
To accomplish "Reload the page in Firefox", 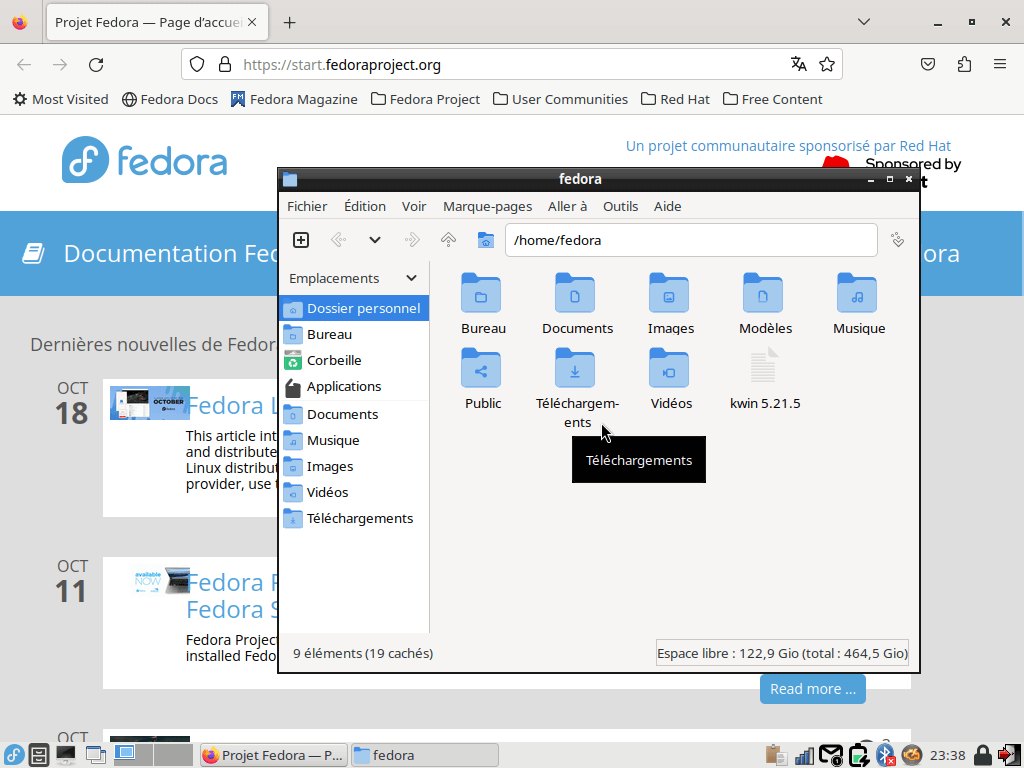I will [x=96, y=65].
